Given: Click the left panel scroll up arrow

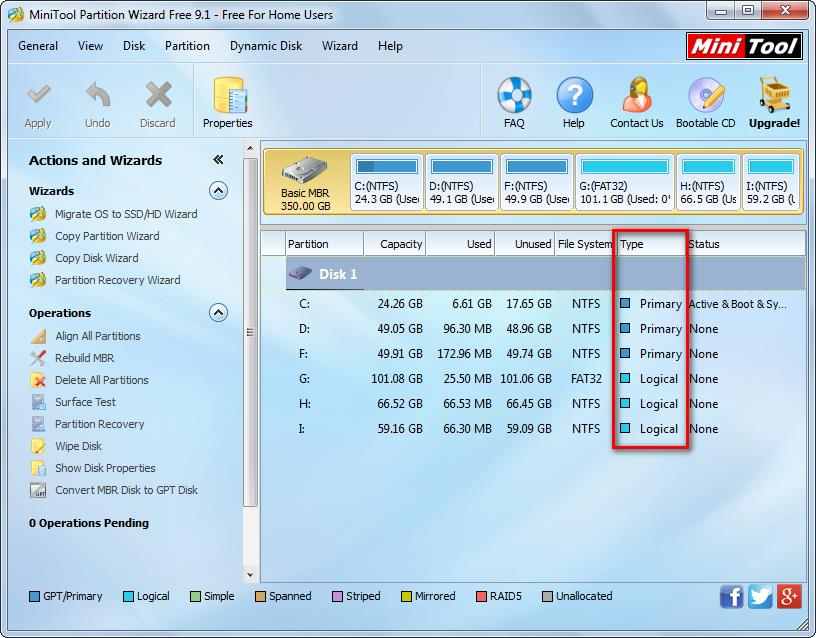Looking at the screenshot, I should point(250,149).
